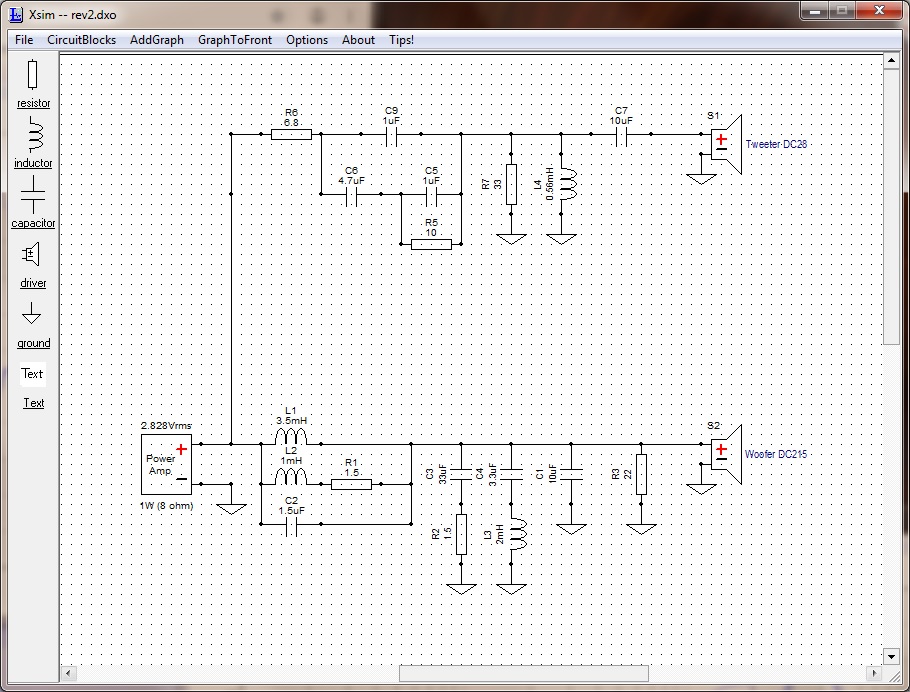The height and width of the screenshot is (692, 910).
Task: Open the About menu
Action: pyautogui.click(x=358, y=40)
